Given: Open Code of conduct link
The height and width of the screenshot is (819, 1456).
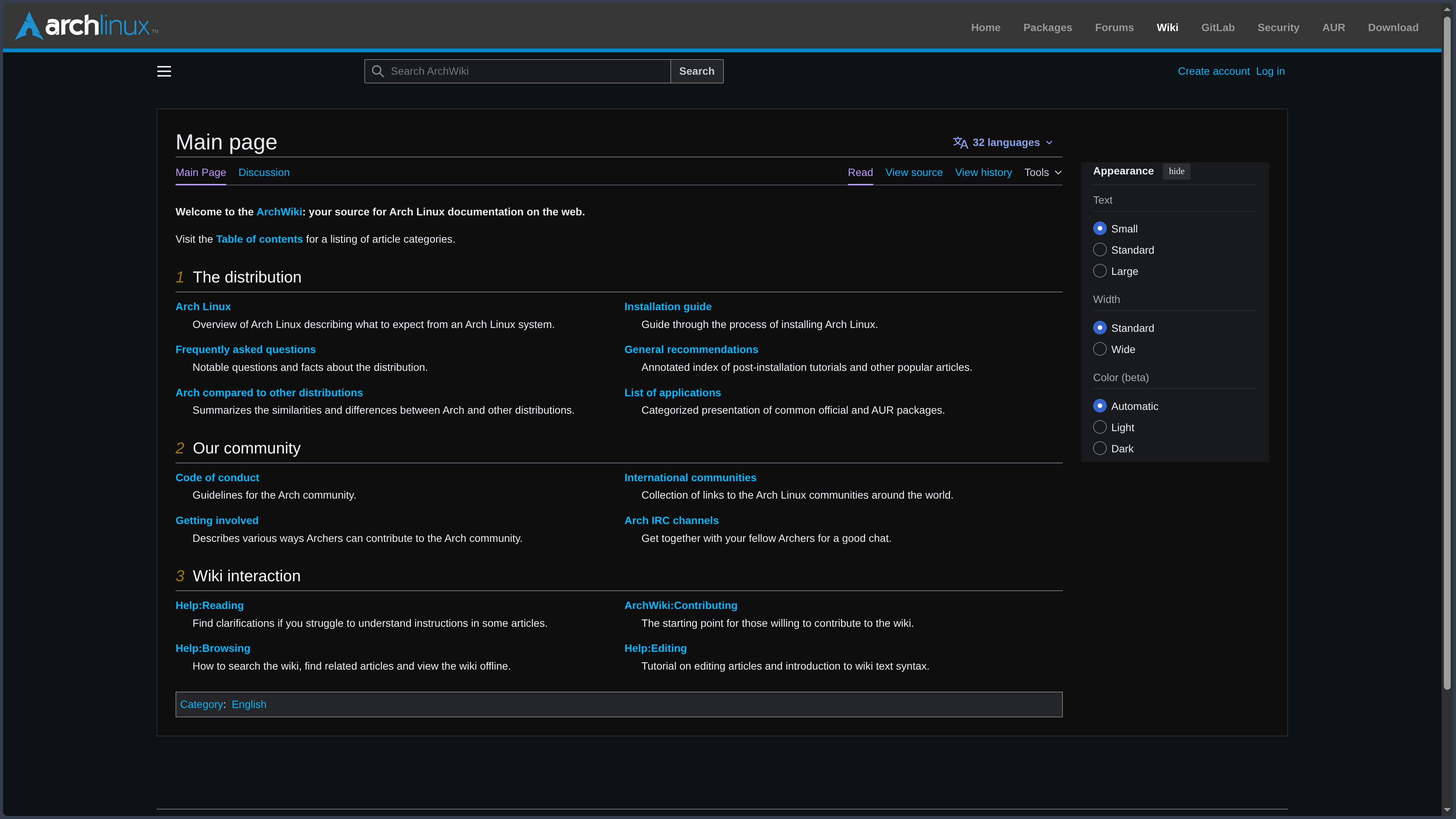Looking at the screenshot, I should 217,478.
